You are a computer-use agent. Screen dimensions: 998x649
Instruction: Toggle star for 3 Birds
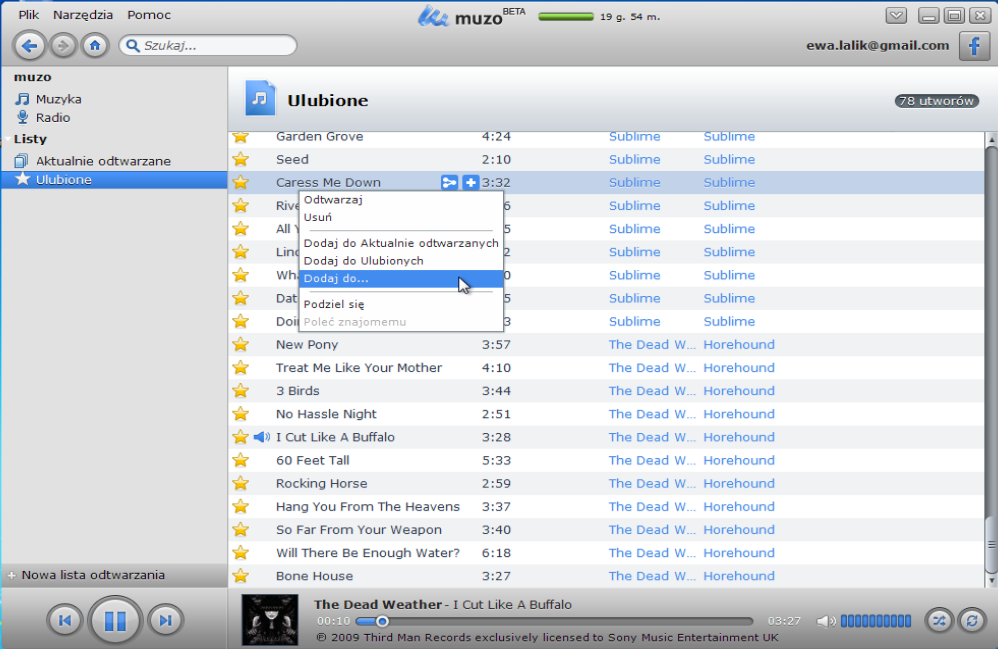(241, 391)
